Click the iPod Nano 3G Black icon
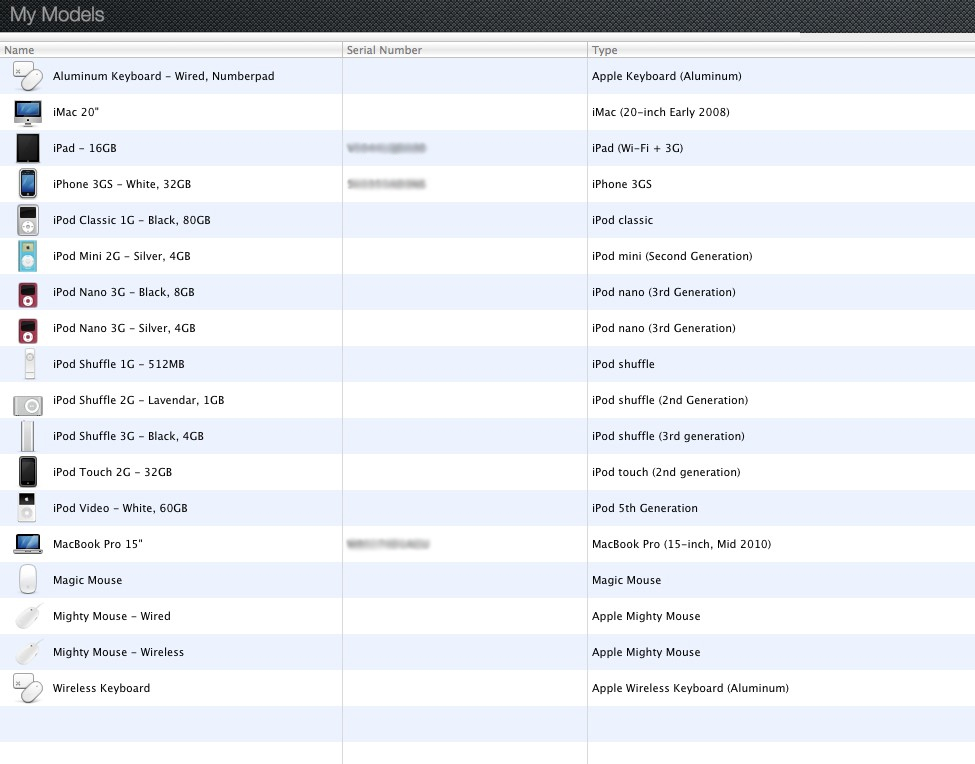The height and width of the screenshot is (764, 975). click(x=28, y=295)
